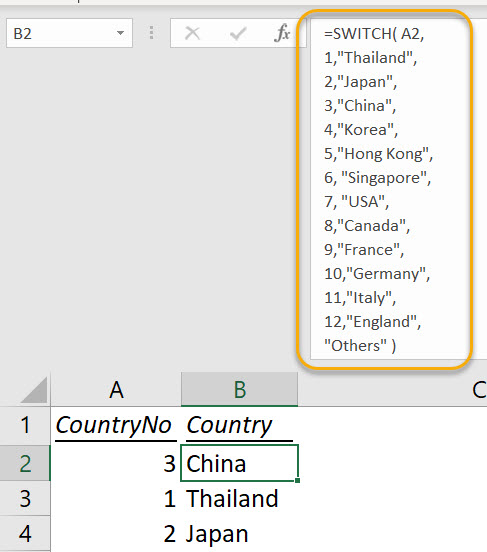Click cell A2 containing 3
487x552 pixels.
coord(115,463)
